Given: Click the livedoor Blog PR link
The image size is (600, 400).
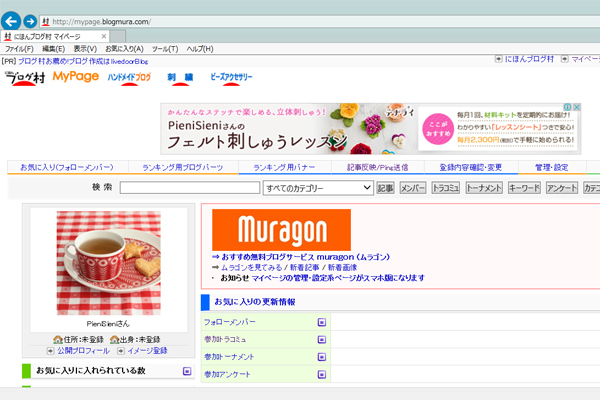Looking at the screenshot, I should 83,61.
